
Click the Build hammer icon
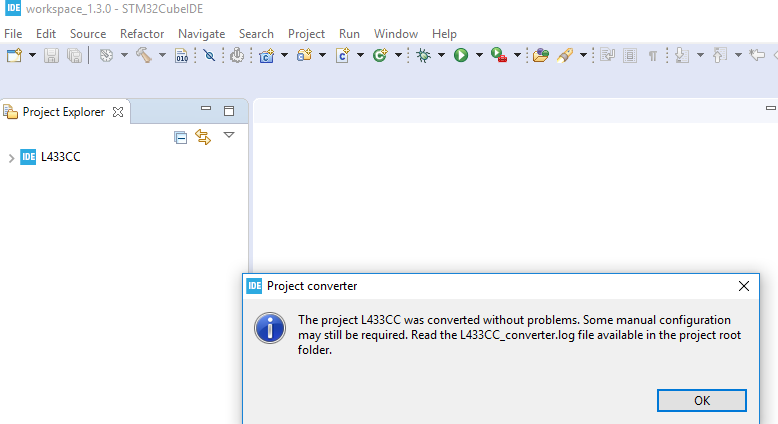tap(144, 55)
